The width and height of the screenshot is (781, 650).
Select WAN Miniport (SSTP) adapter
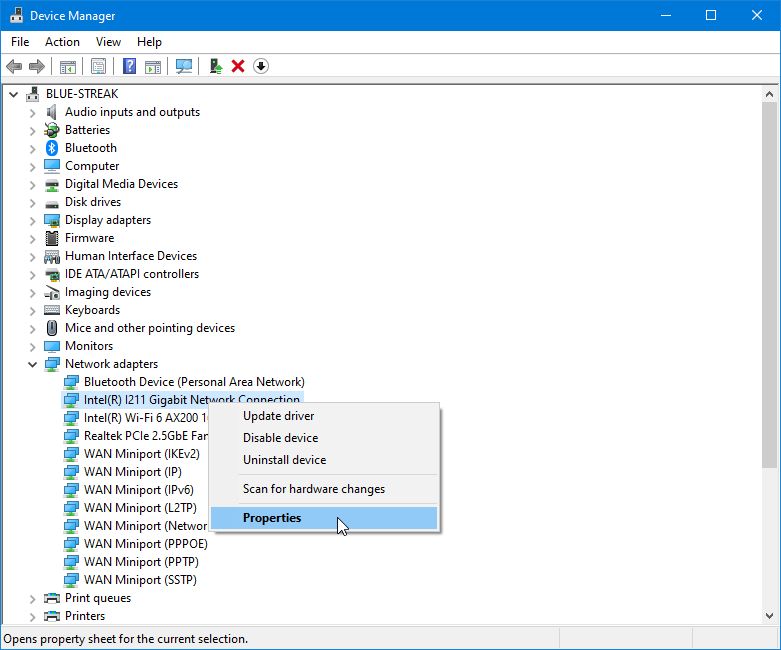pos(140,580)
